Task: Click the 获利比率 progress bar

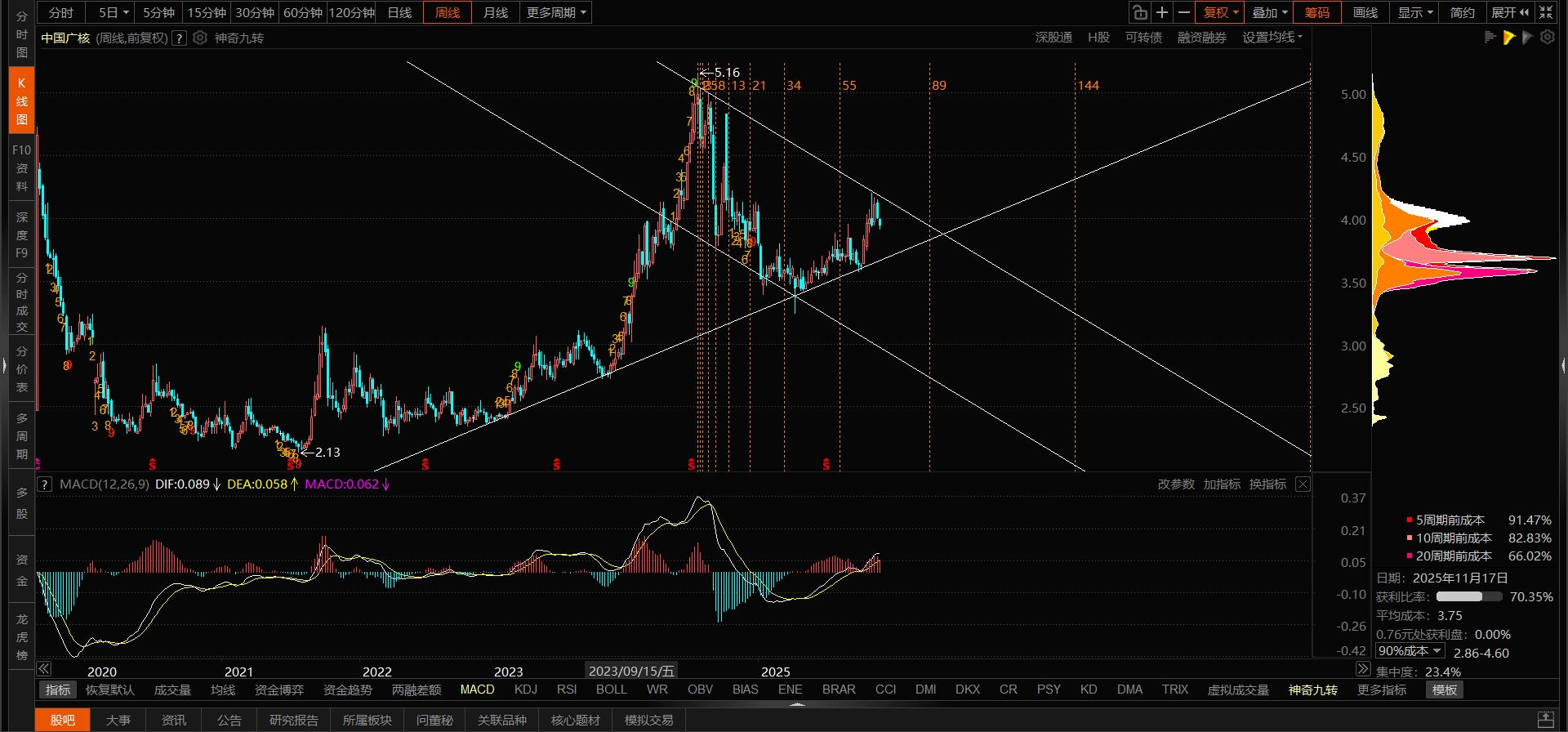Action: pos(1469,596)
